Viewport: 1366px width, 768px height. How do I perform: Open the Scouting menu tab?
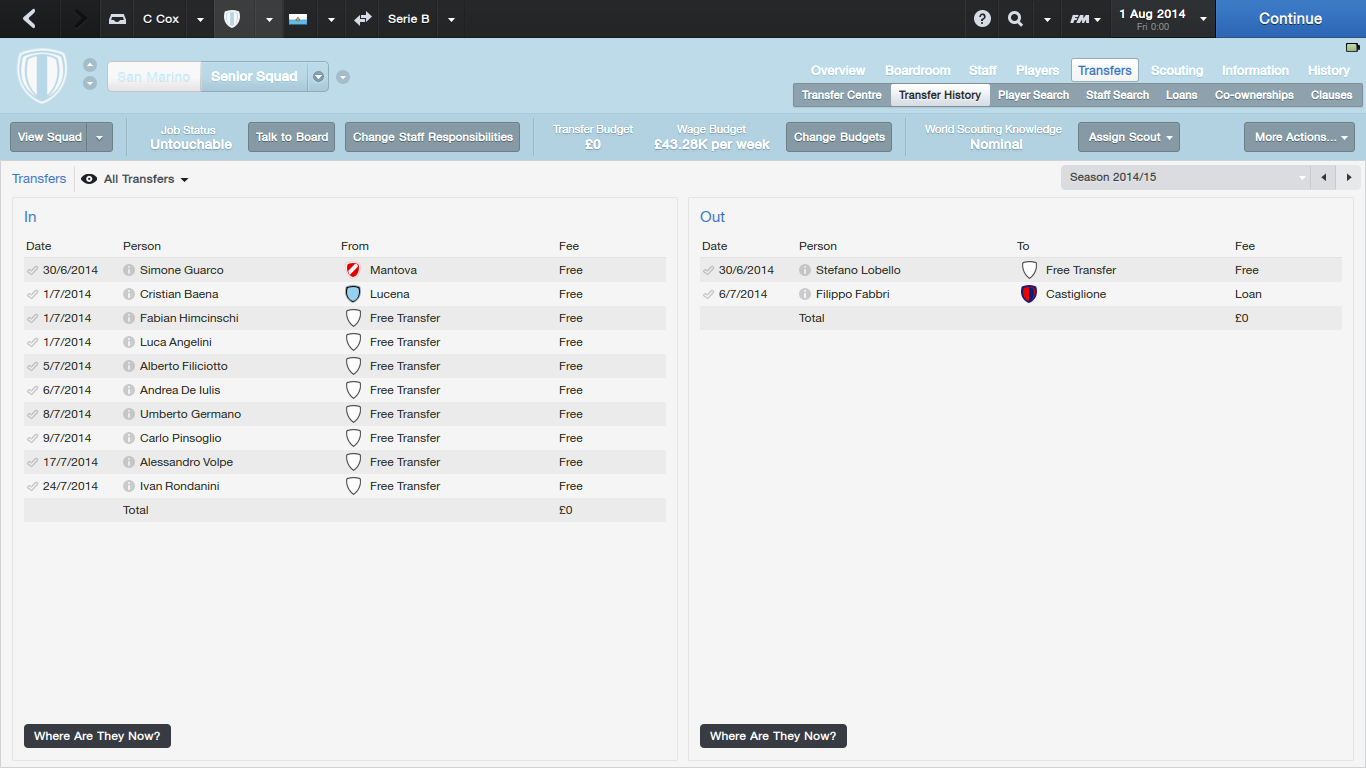coord(1176,70)
